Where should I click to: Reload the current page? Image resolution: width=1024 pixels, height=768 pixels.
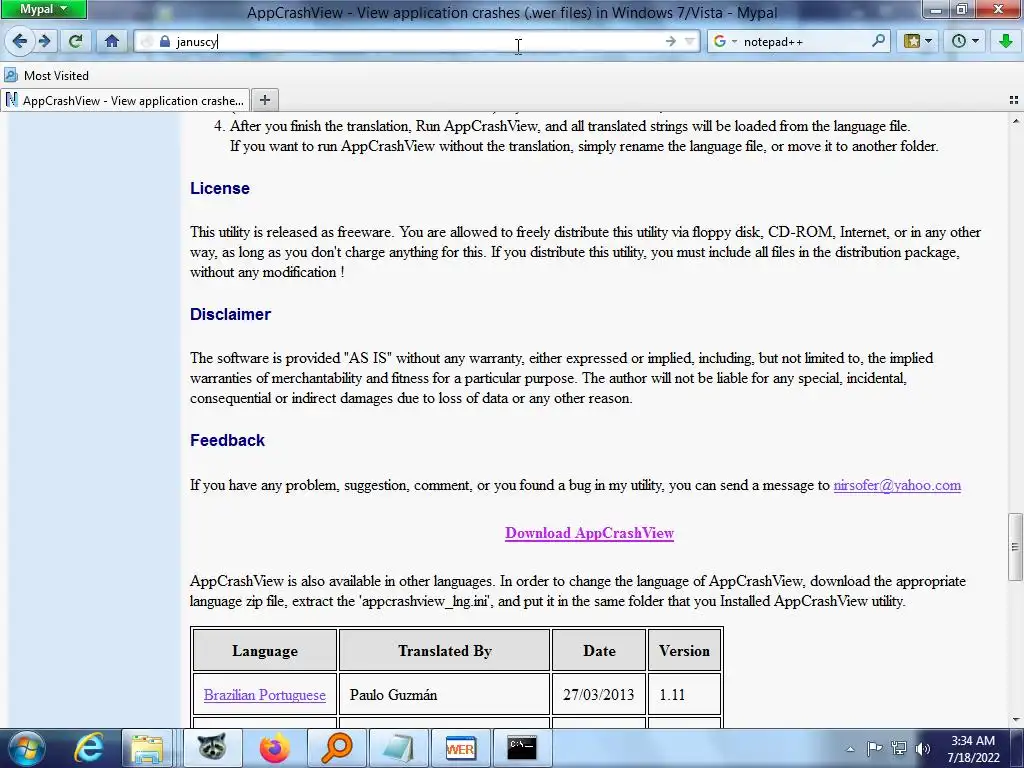click(75, 42)
